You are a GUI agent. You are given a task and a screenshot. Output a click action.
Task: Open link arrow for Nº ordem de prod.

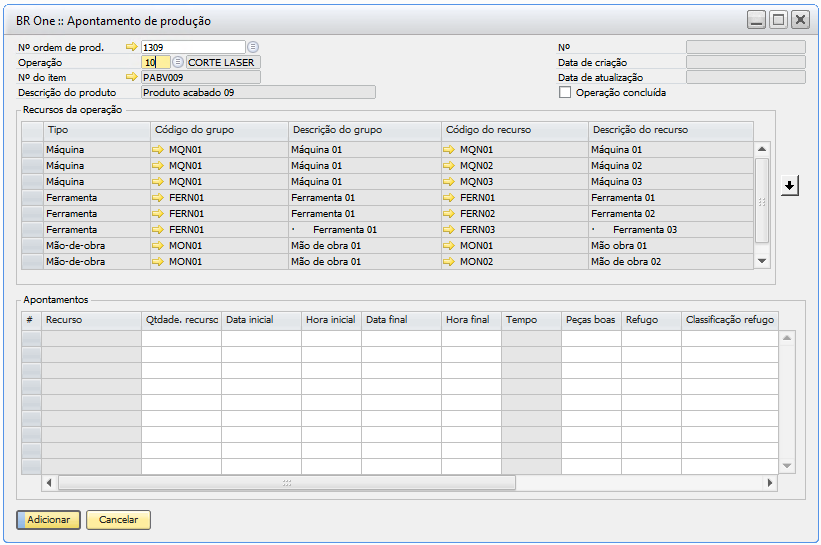pos(131,47)
